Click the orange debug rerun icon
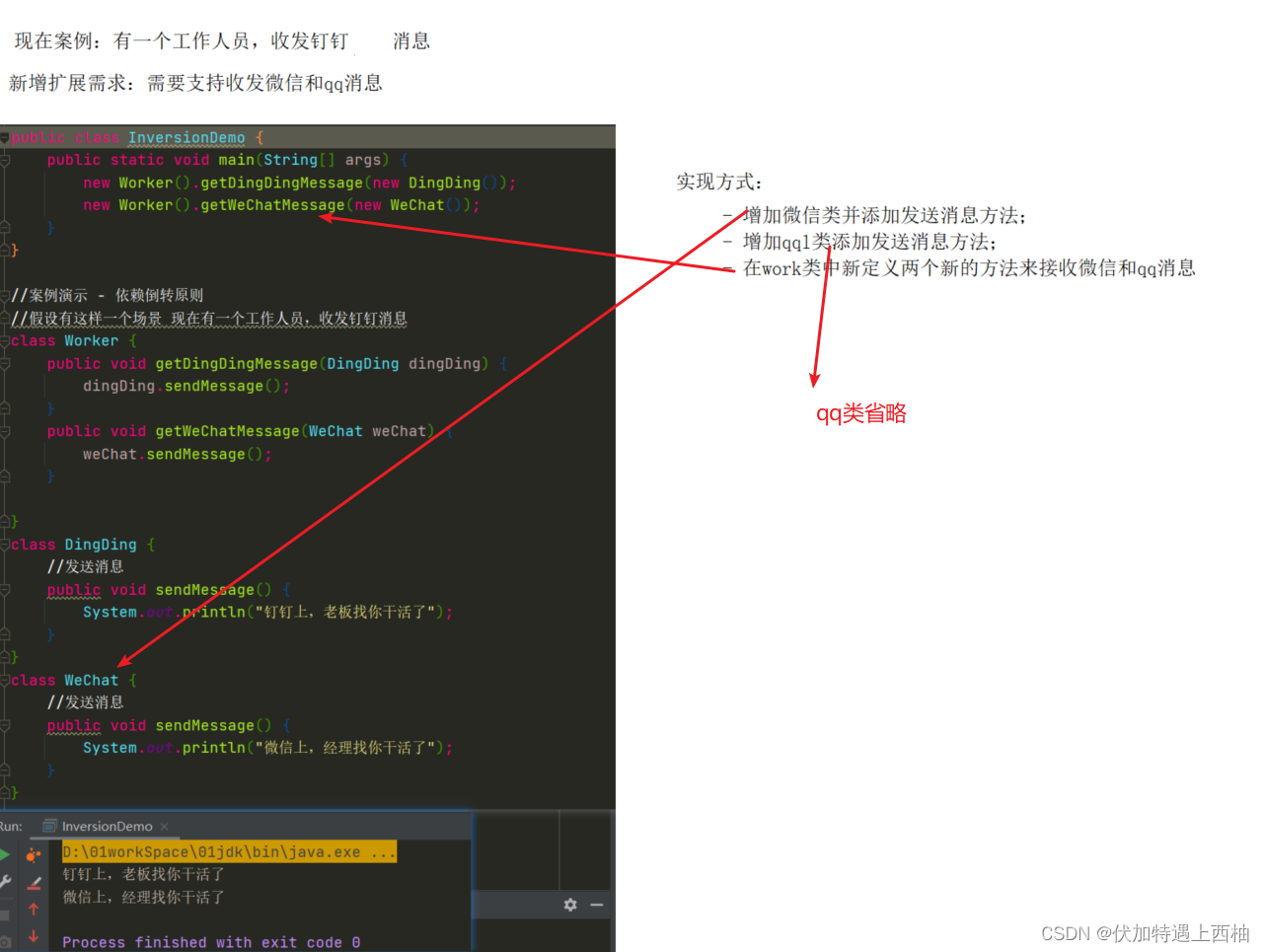Image resolution: width=1264 pixels, height=952 pixels. click(34, 854)
